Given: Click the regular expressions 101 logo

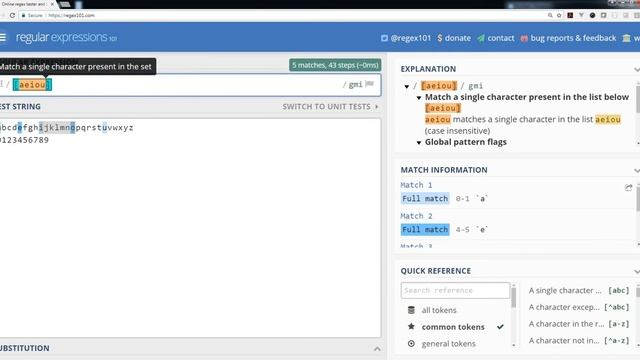Looking at the screenshot, I should [x=66, y=38].
